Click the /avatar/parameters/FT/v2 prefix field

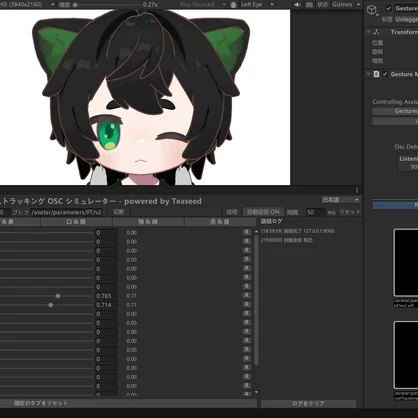pyautogui.click(x=66, y=212)
